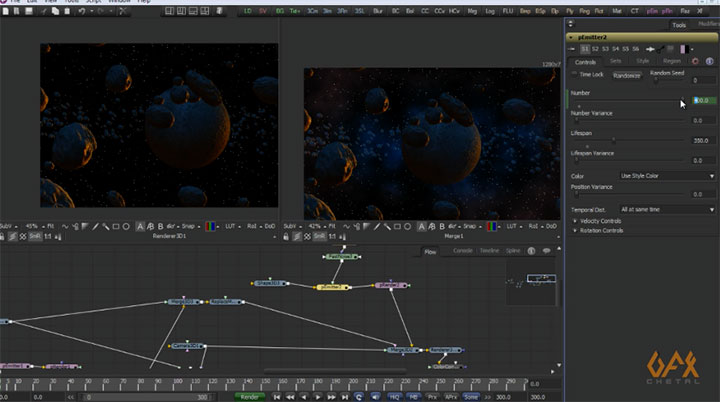Toggle HiQ high quality button
The image size is (720, 402).
tap(394, 397)
